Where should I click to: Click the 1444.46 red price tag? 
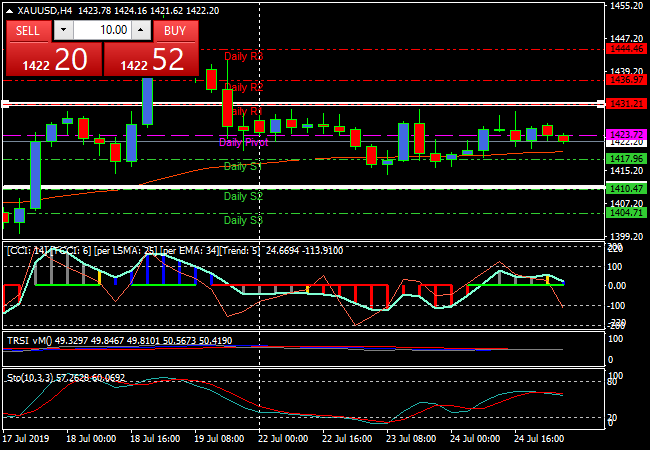(626, 48)
